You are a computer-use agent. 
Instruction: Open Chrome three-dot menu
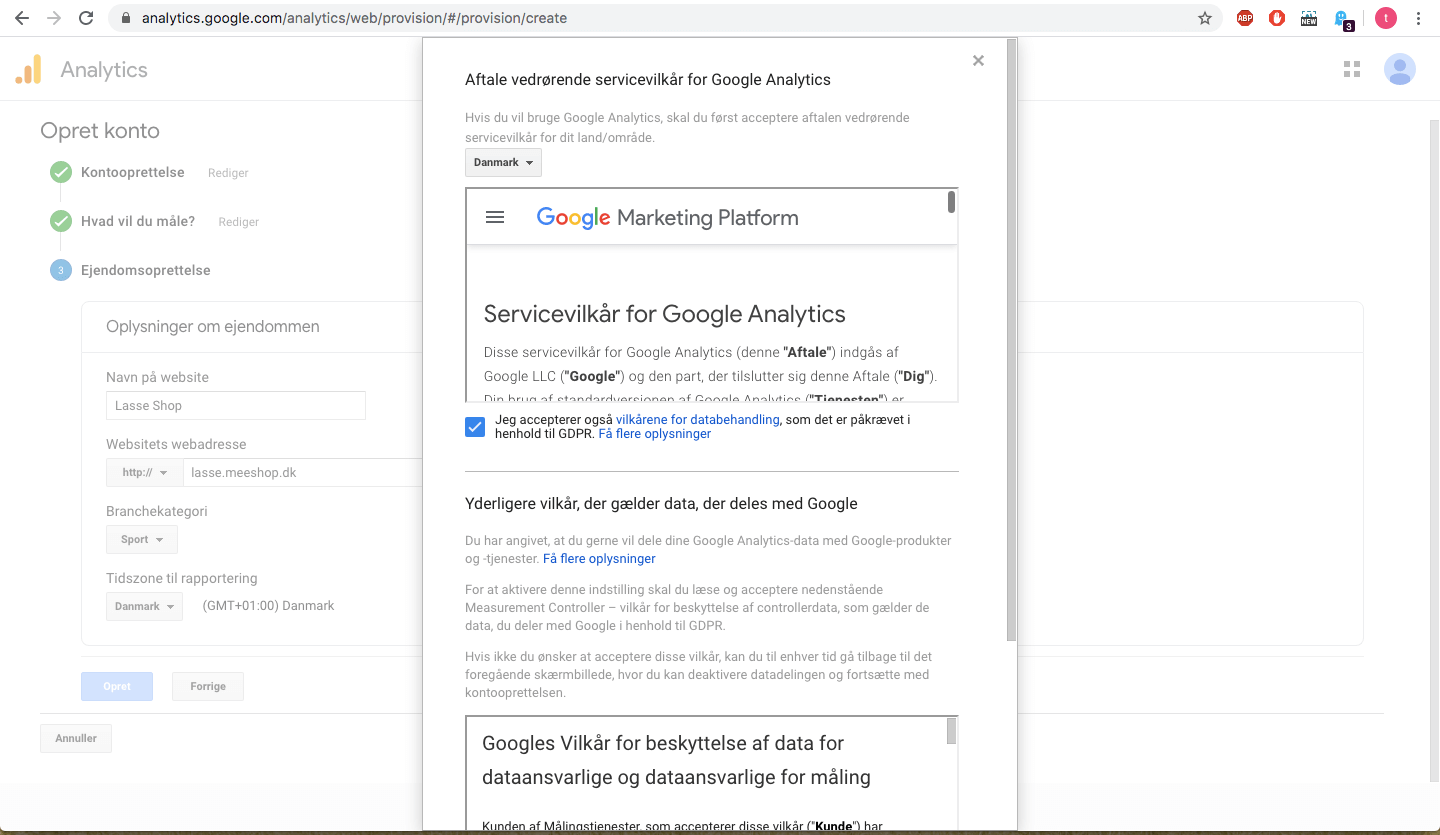point(1419,18)
